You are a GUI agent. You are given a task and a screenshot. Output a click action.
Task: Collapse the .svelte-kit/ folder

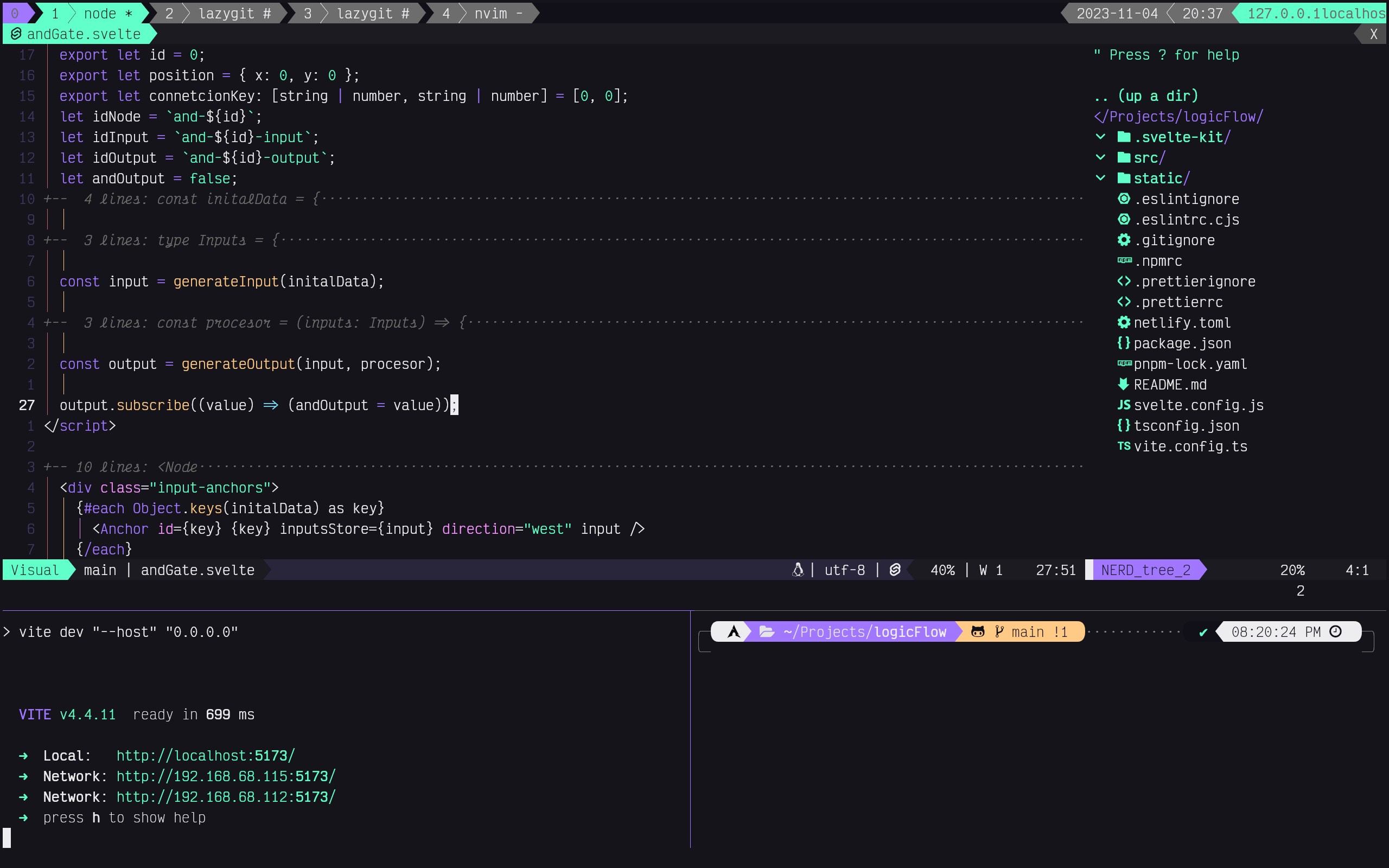tap(1100, 137)
